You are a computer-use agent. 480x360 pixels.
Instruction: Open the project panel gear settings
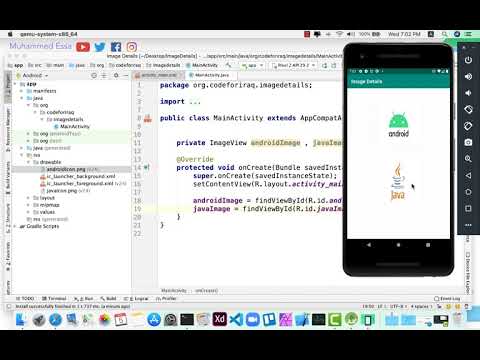[x=116, y=76]
